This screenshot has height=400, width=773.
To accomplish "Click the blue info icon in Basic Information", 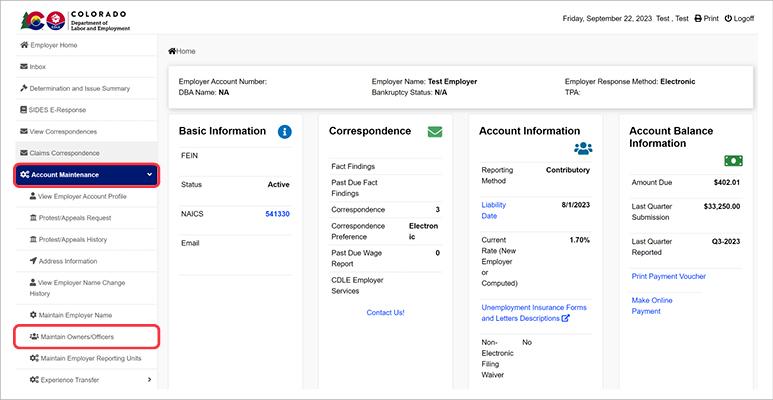I will (284, 131).
